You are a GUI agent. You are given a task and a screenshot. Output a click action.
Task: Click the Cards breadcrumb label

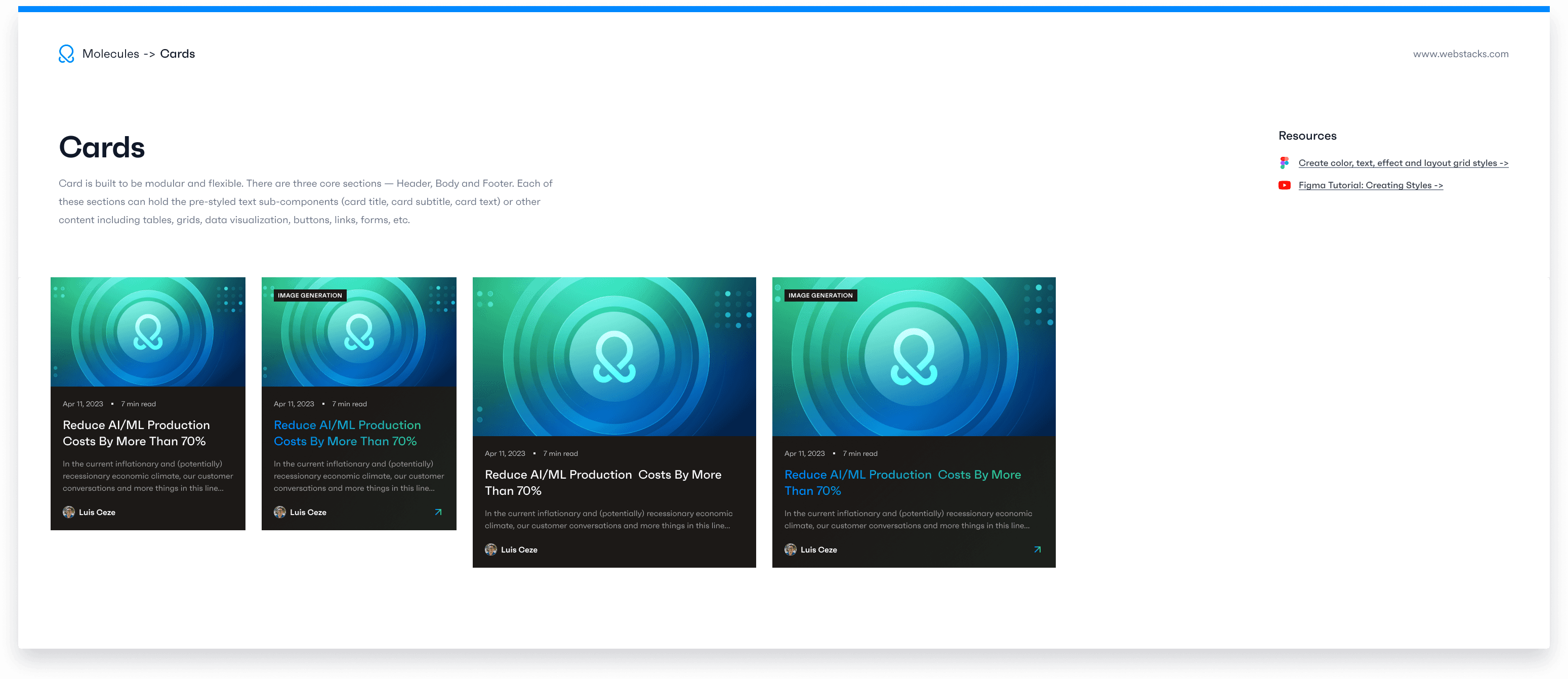click(177, 54)
